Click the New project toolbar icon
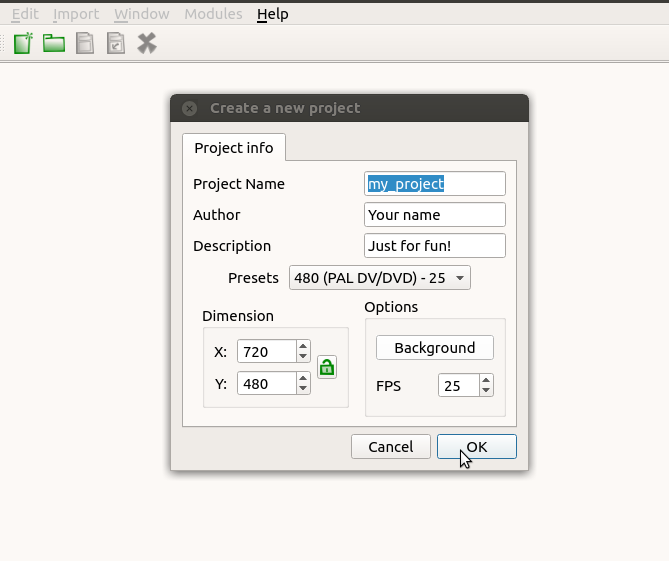Viewport: 669px width, 561px height. [23, 43]
